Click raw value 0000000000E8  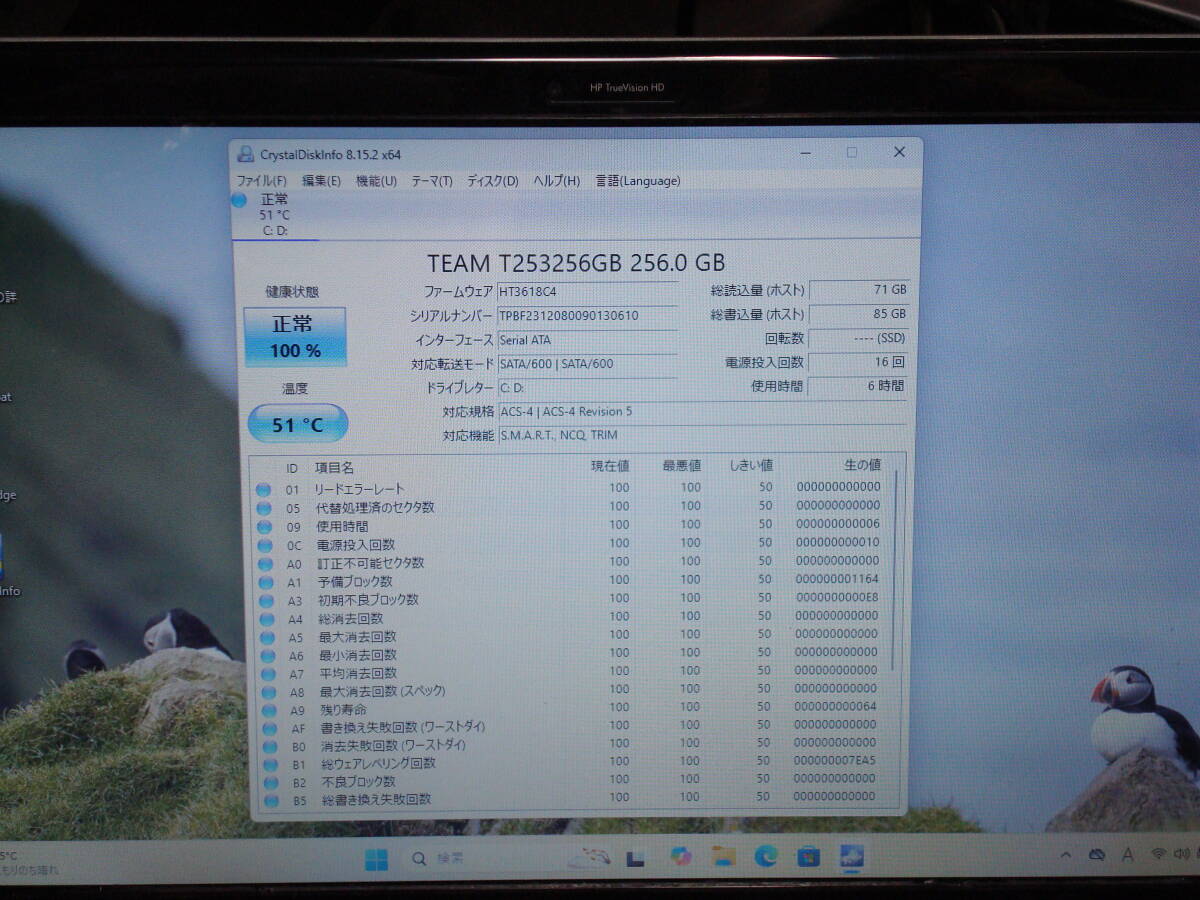point(837,597)
